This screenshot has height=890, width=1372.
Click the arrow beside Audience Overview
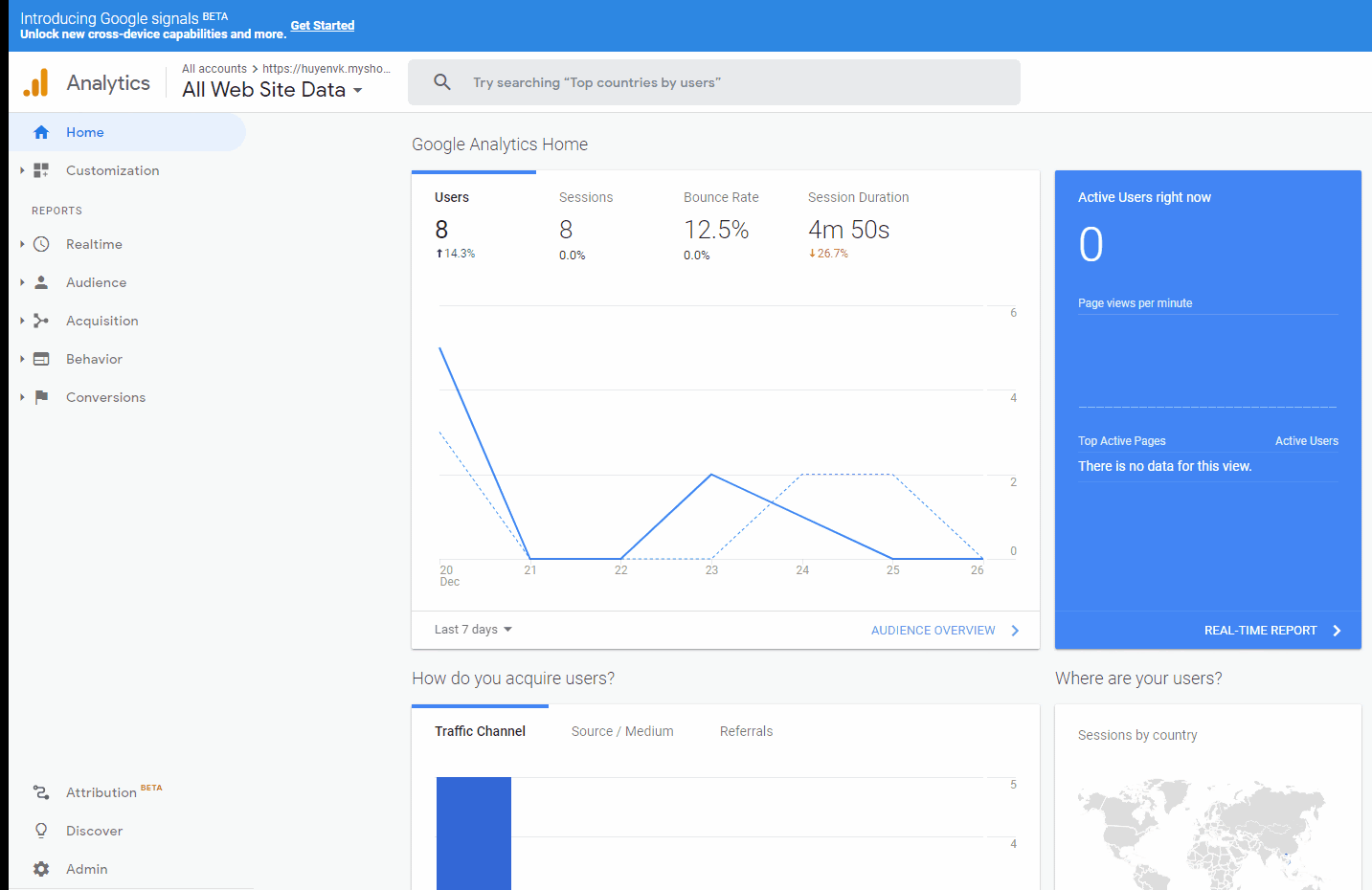(x=1015, y=631)
